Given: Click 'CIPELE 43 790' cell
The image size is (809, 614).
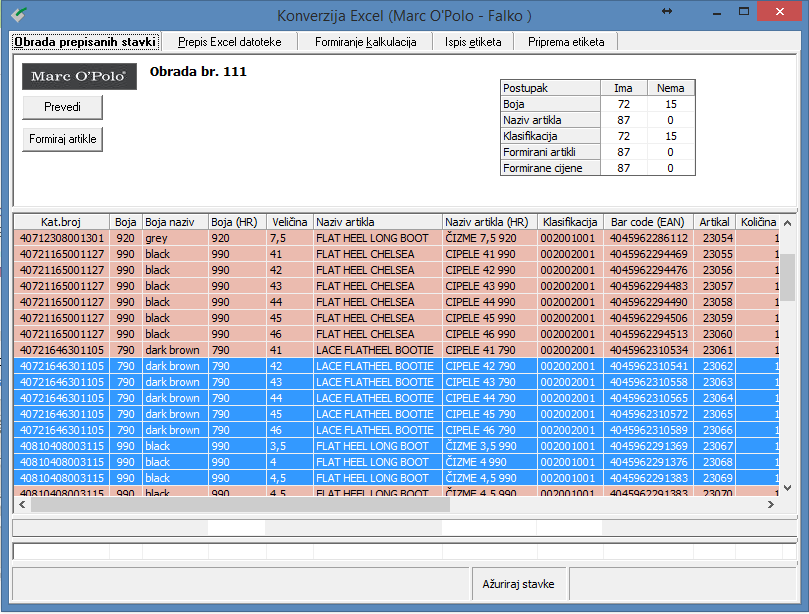Looking at the screenshot, I should click(x=490, y=382).
